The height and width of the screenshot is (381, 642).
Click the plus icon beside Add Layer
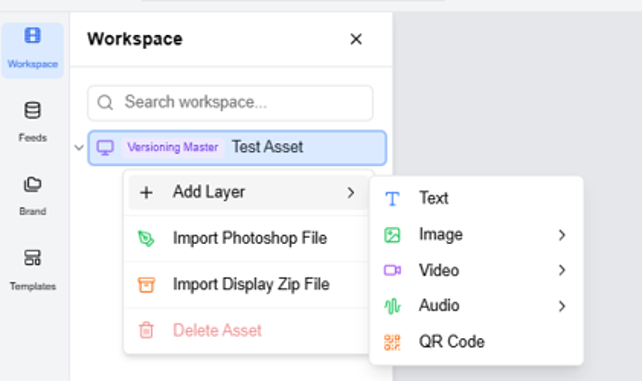[146, 192]
